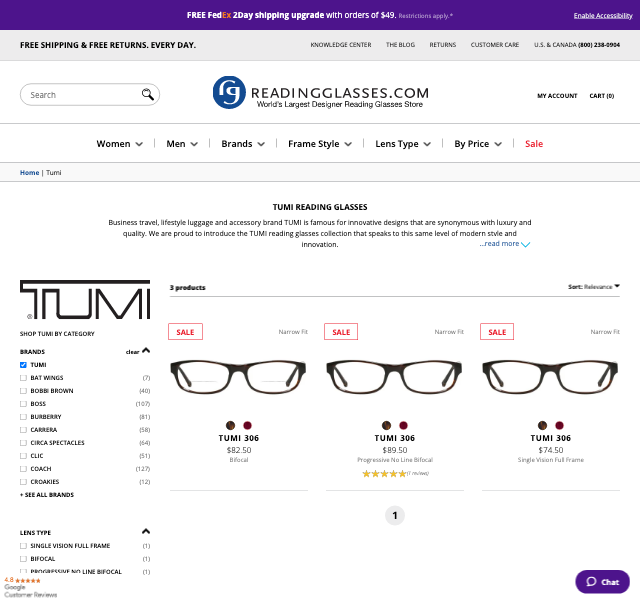
Task: Click Bifocal TUMI 306 glasses image
Action: (238, 376)
